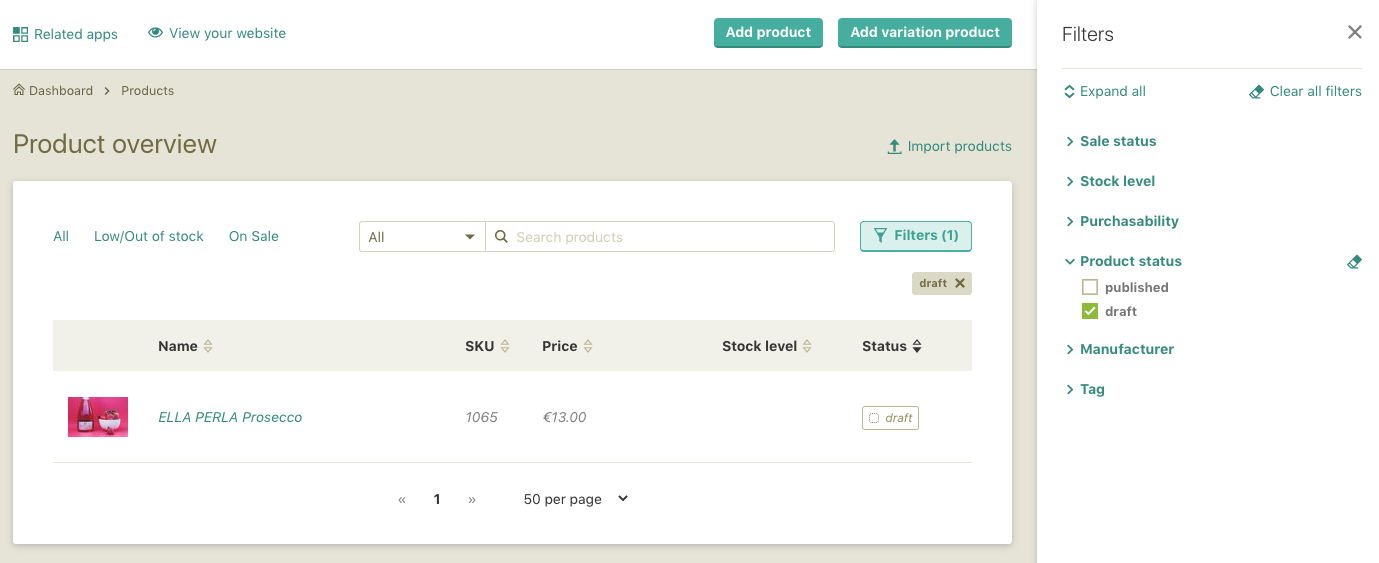Image resolution: width=1379 pixels, height=563 pixels.
Task: Clear the Product status filter with its eraser icon
Action: pos(1355,262)
